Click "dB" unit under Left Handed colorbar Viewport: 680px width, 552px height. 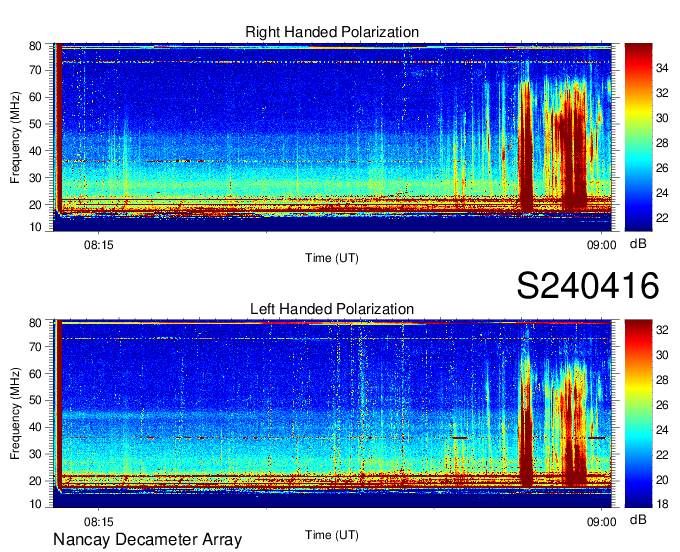[x=638, y=519]
